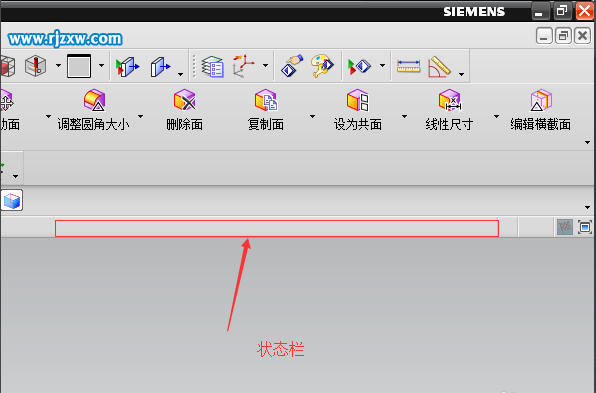Click the 删除面 (Delete Face) tool
The image size is (596, 393).
pyautogui.click(x=185, y=110)
